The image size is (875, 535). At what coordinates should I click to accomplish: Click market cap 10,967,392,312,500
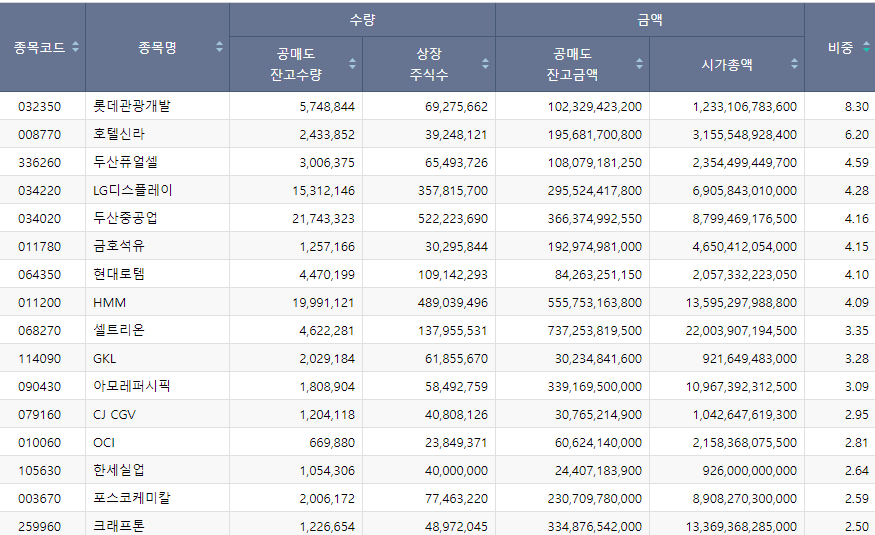coord(741,386)
